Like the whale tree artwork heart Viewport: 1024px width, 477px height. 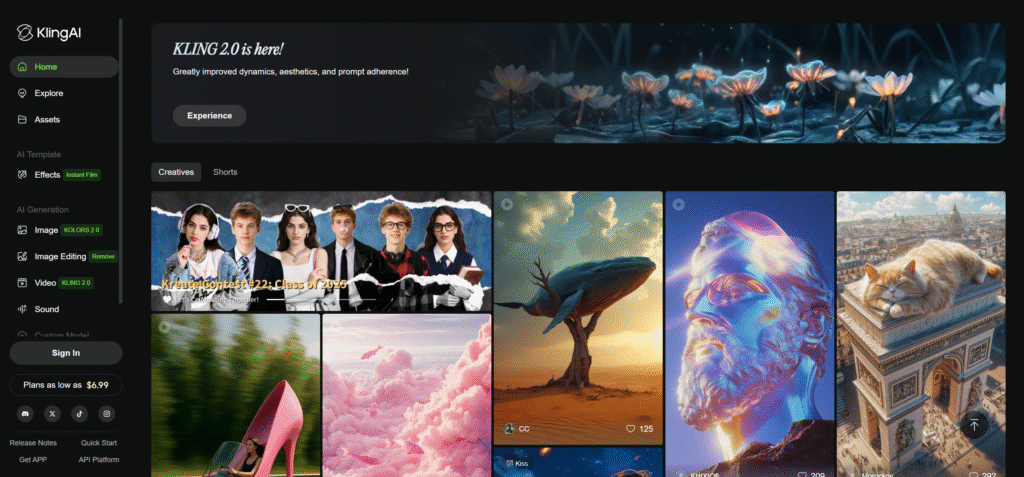coord(630,429)
